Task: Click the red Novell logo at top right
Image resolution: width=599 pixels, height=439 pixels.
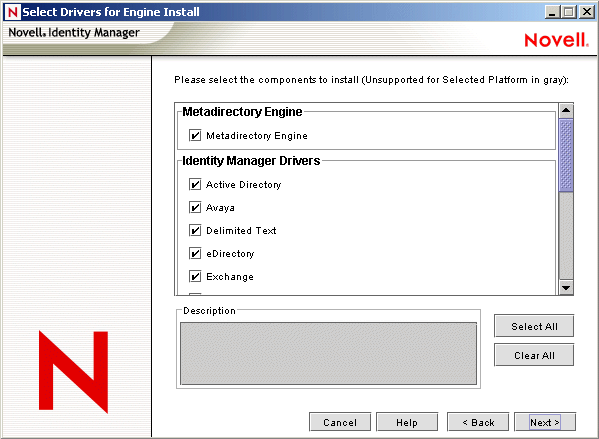Action: tap(556, 40)
